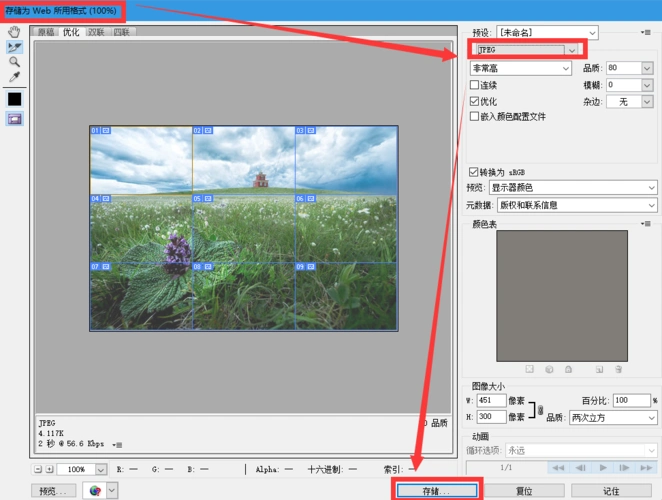Screen dimensions: 662x500
Task: Select the Slice Select tool
Action: pos(15,47)
